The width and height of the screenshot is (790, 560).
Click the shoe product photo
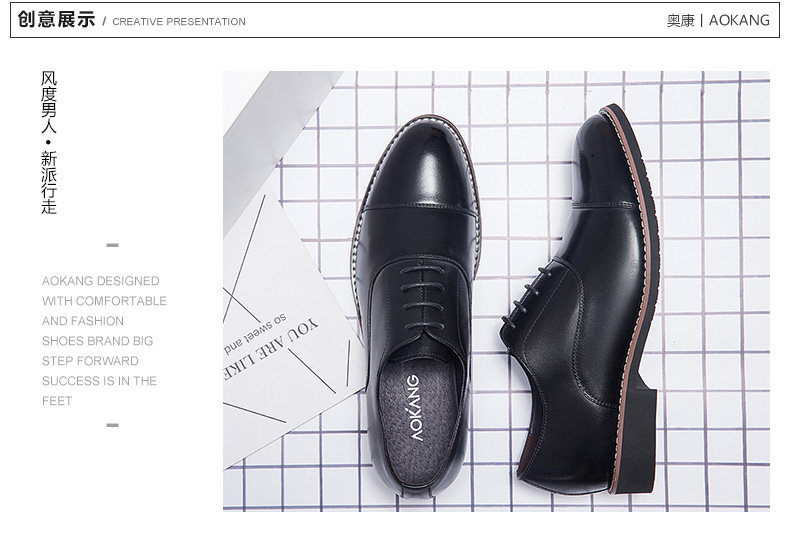[x=496, y=291]
